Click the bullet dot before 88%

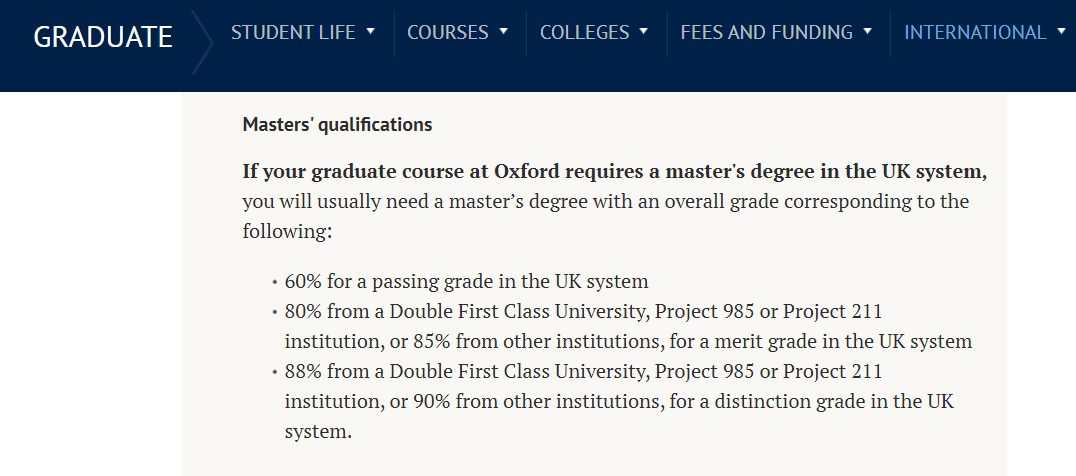[x=274, y=373]
